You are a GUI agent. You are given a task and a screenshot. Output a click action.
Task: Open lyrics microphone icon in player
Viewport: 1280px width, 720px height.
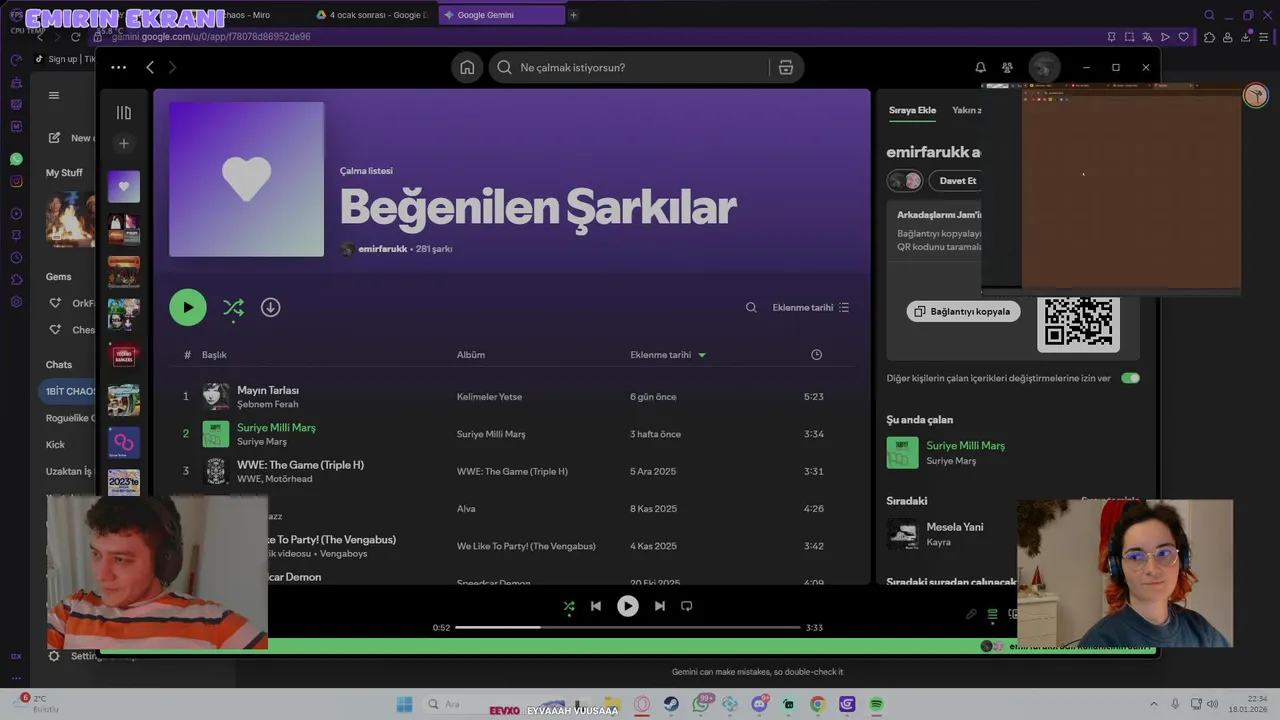(970, 614)
